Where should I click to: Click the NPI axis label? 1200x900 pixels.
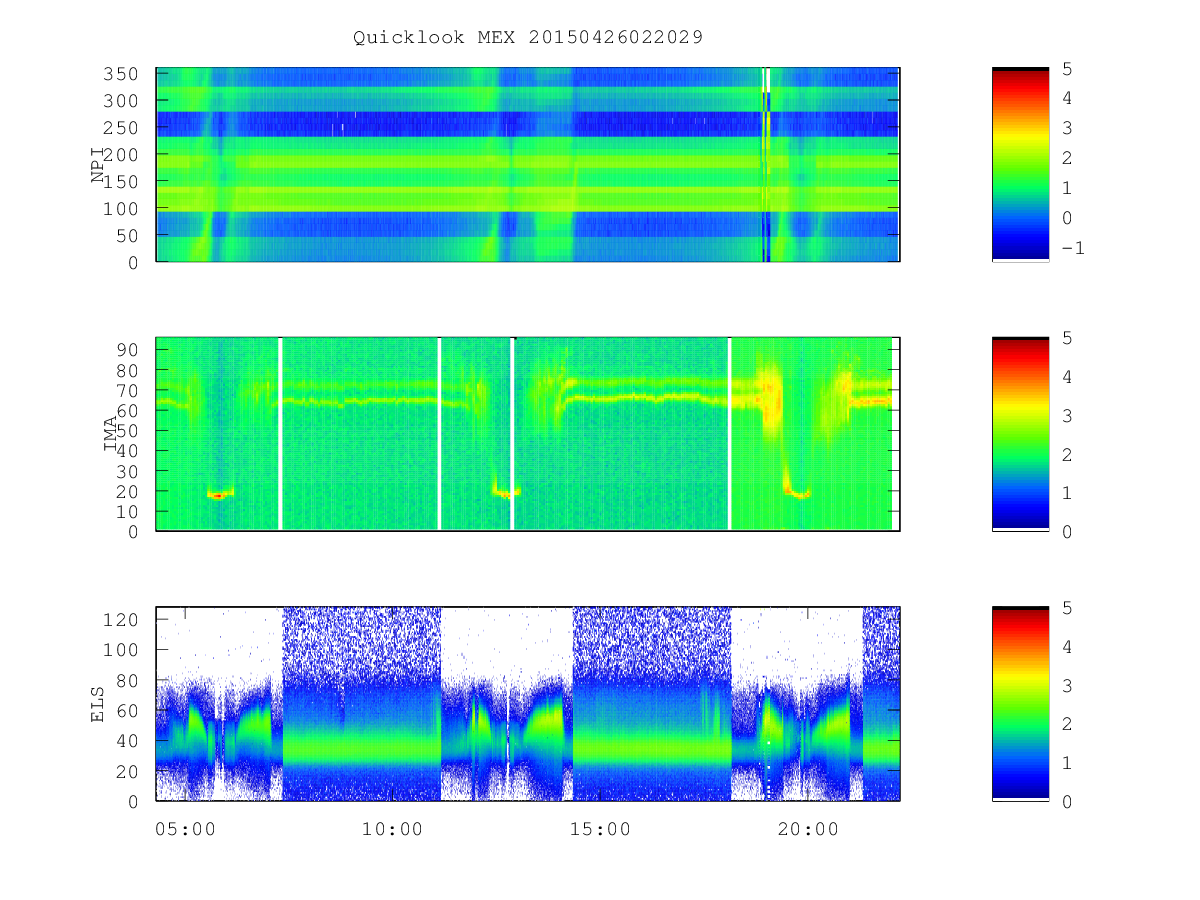point(98,165)
